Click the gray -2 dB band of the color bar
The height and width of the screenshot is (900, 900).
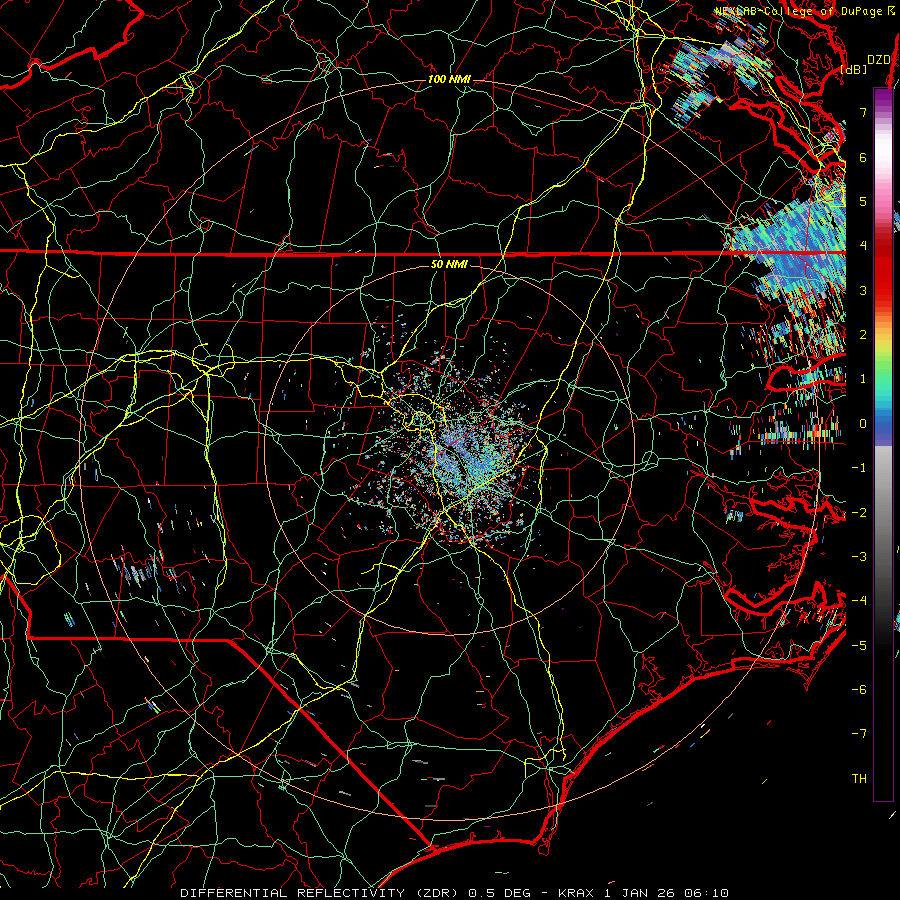883,512
